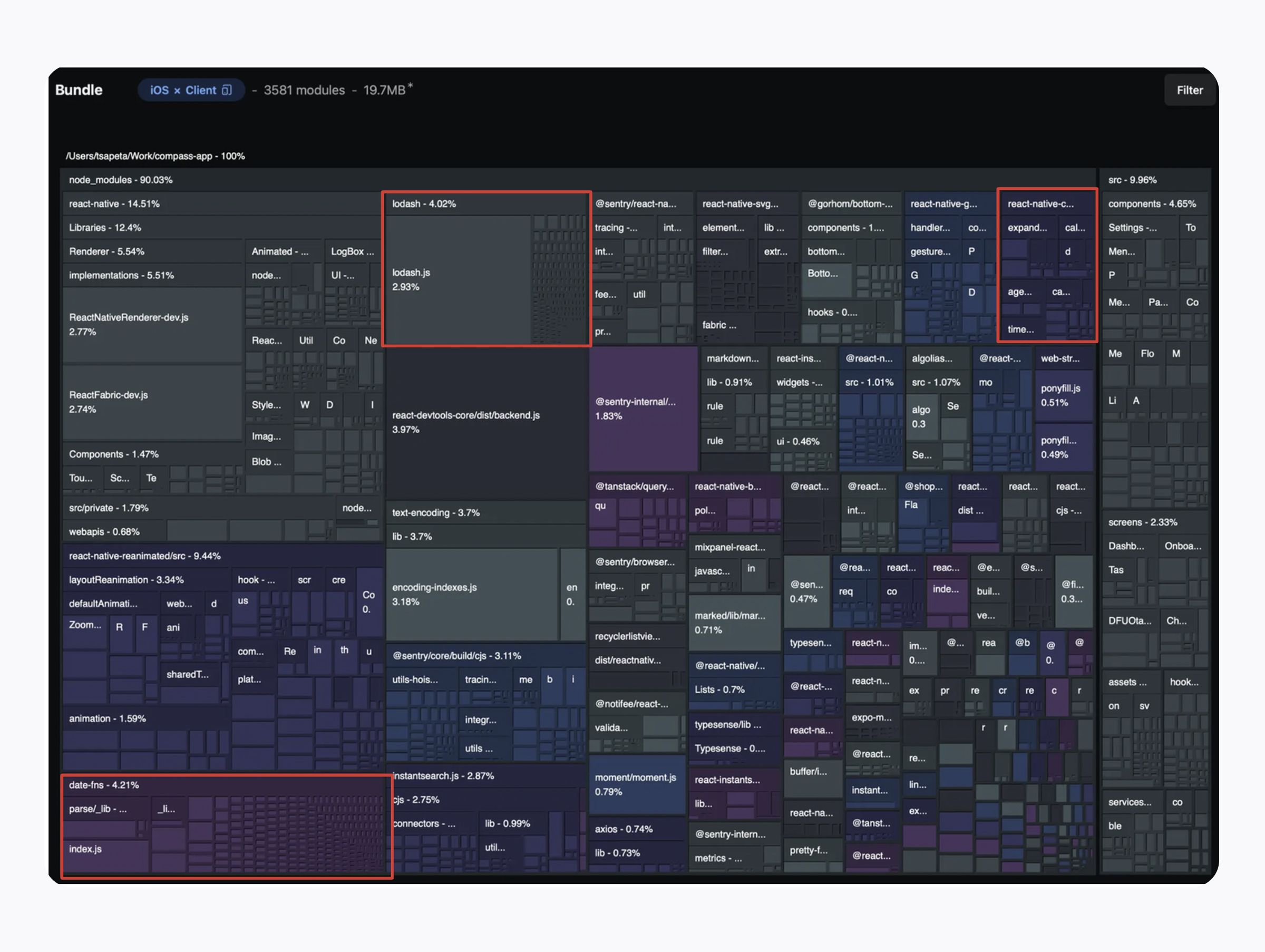Open the lib - 0.91% block under markdown
The image size is (1265, 952).
[734, 383]
